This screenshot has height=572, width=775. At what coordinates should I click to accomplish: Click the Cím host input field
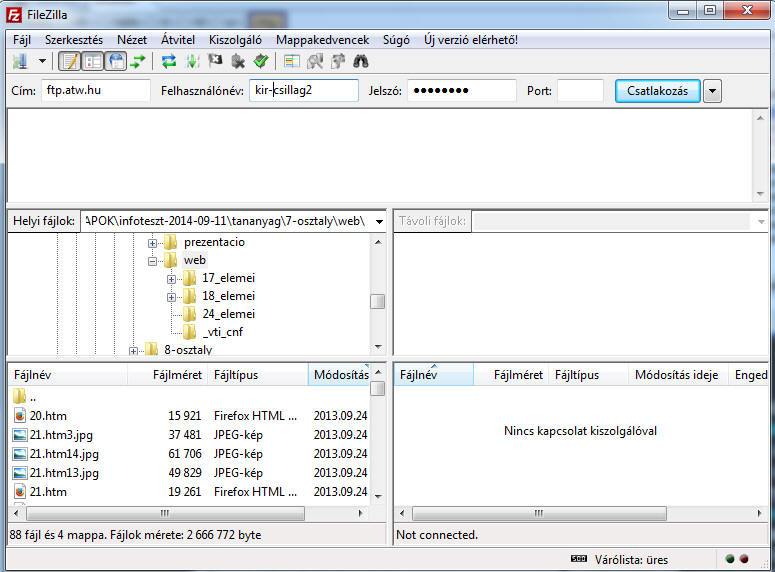coord(96,90)
